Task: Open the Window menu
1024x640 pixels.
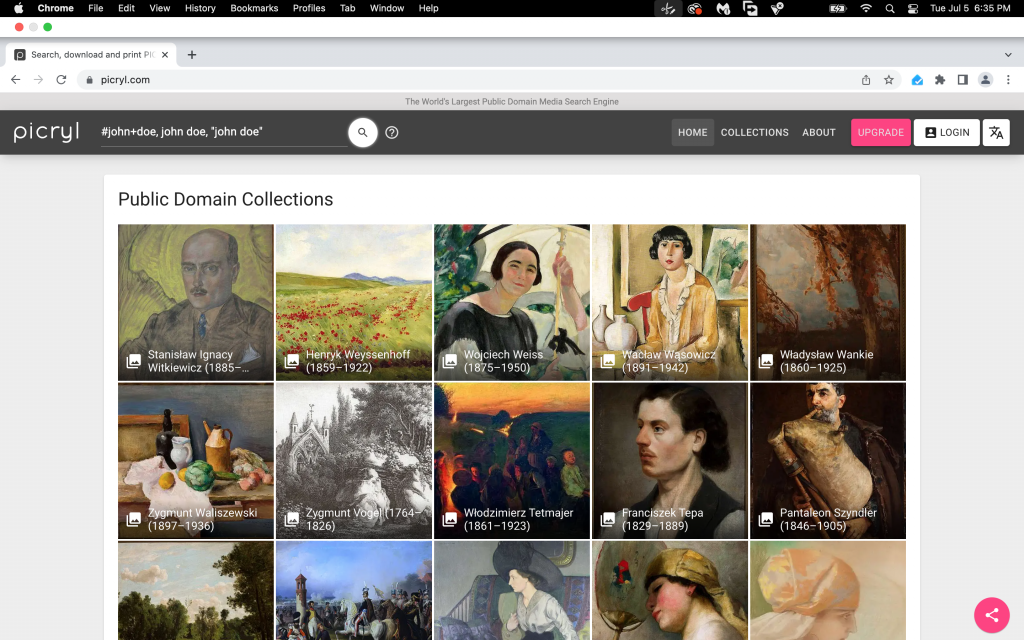Action: [x=387, y=8]
